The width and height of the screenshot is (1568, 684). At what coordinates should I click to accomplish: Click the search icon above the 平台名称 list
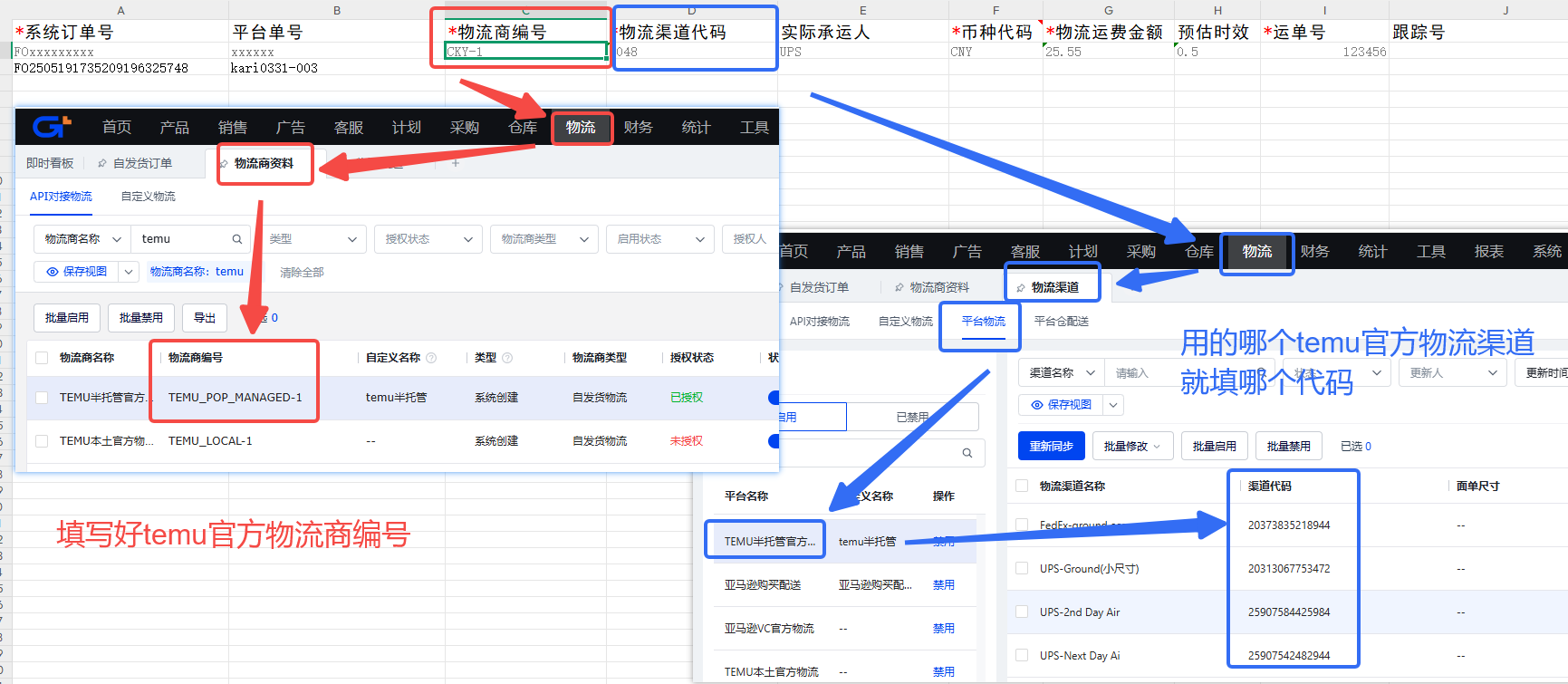pos(967,453)
